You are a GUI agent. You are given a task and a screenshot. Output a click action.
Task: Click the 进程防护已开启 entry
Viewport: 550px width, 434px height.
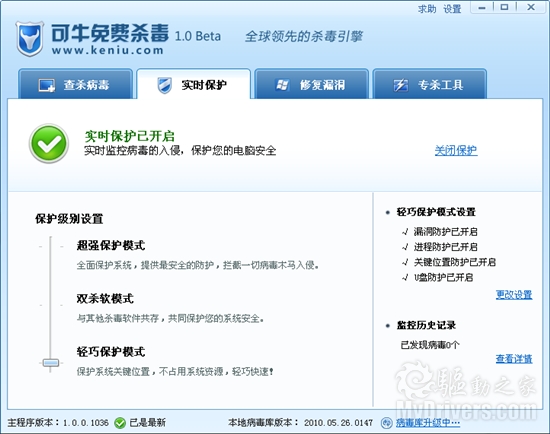point(445,247)
